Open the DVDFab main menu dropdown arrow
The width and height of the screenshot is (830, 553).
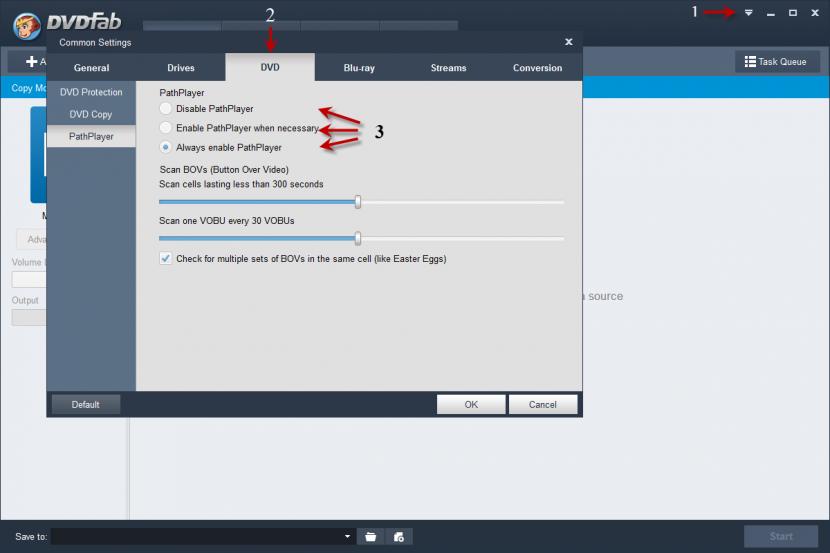point(748,13)
